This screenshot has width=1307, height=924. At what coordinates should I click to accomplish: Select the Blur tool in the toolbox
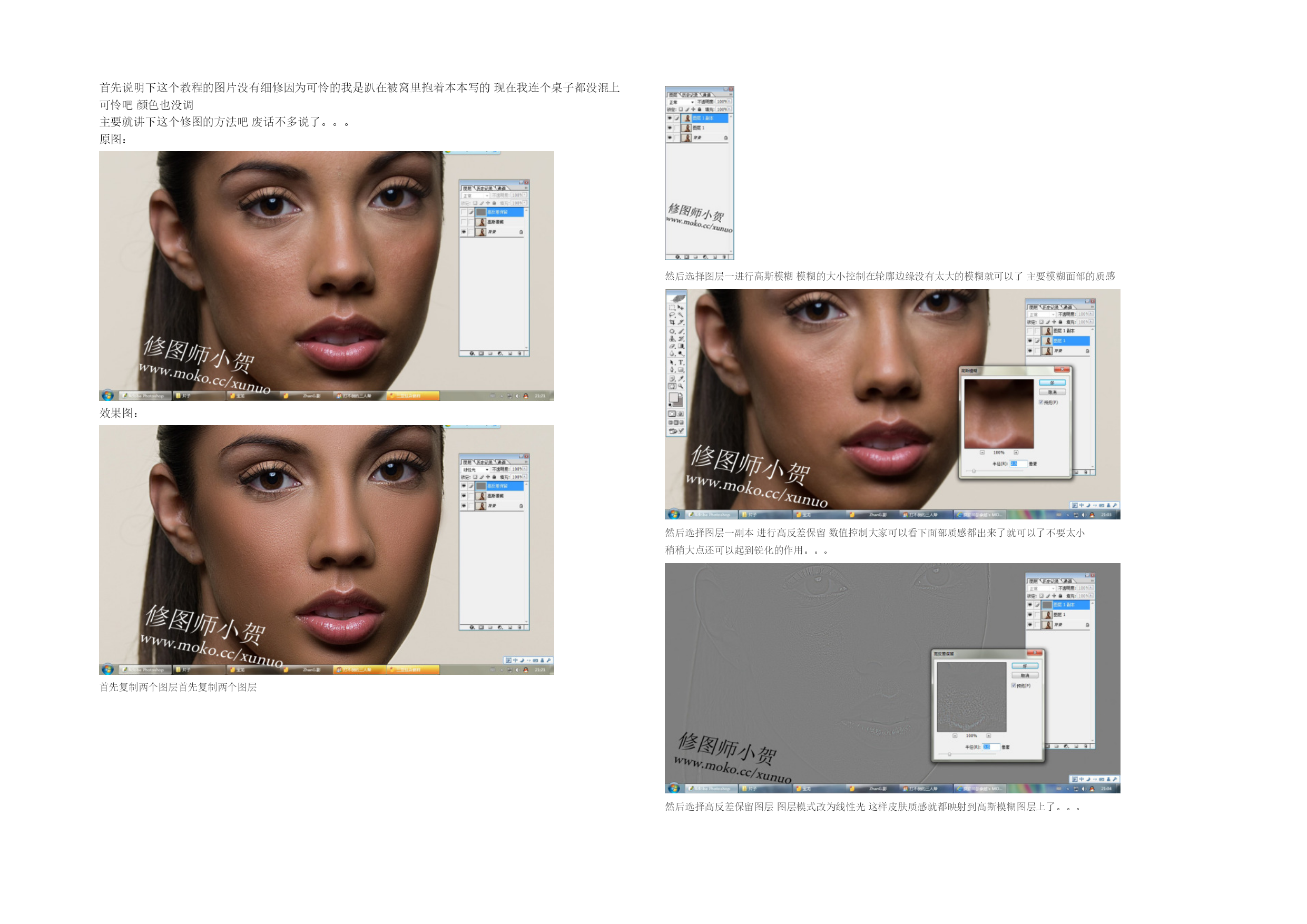[x=672, y=353]
